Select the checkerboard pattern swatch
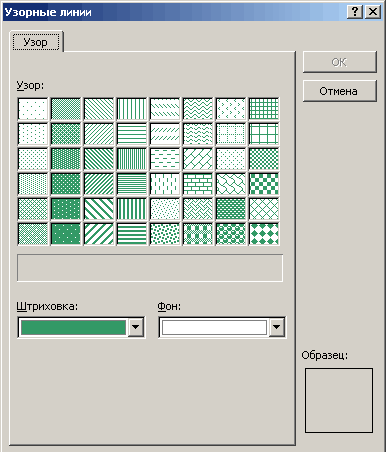 [x=264, y=184]
